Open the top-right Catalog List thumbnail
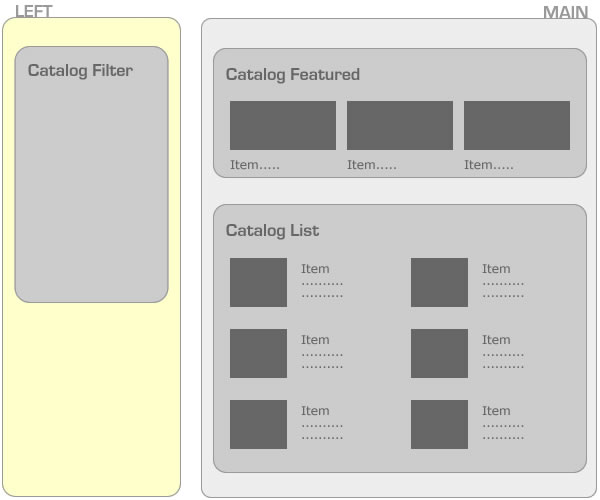This screenshot has height=500, width=600. [439, 282]
